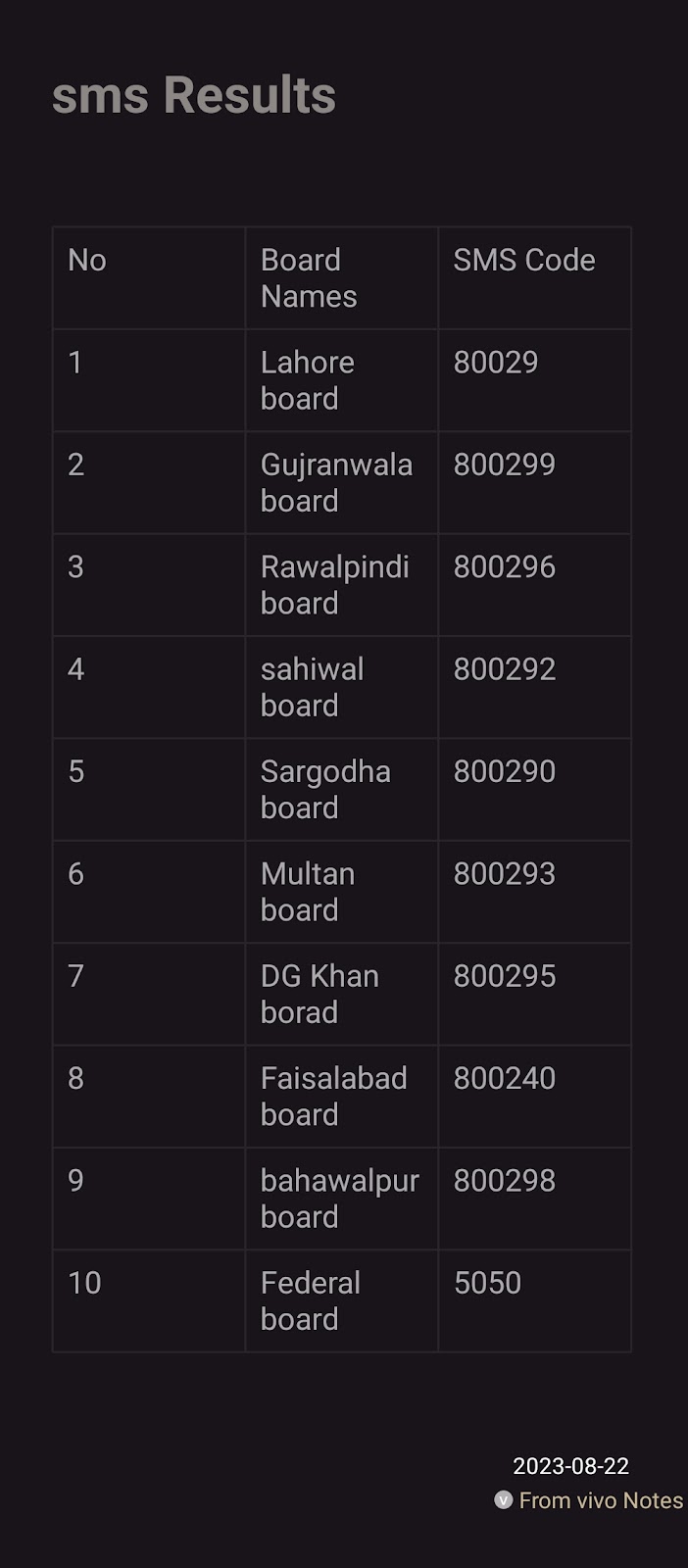Select the Gujranwala board cell
This screenshot has width=688, height=1568.
pos(341,482)
